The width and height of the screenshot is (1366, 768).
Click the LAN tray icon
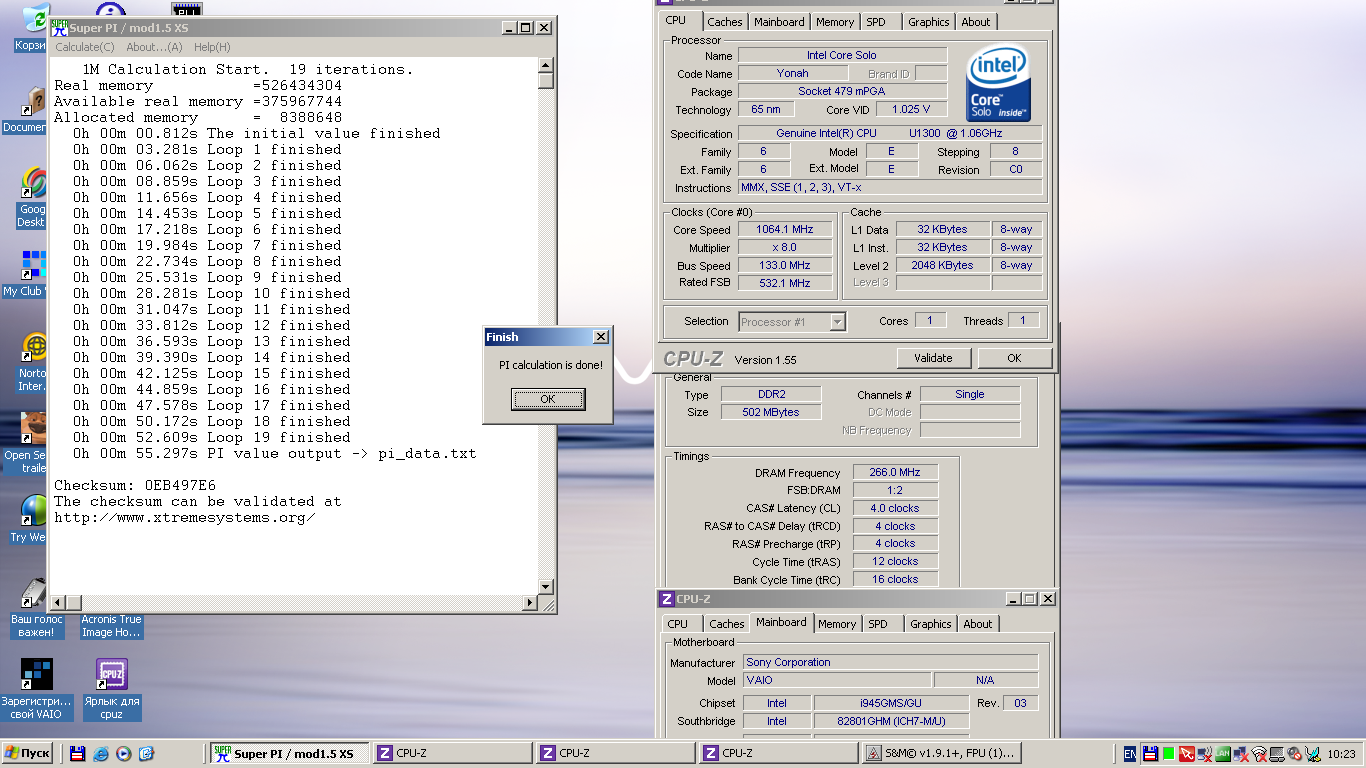pyautogui.click(x=1223, y=753)
